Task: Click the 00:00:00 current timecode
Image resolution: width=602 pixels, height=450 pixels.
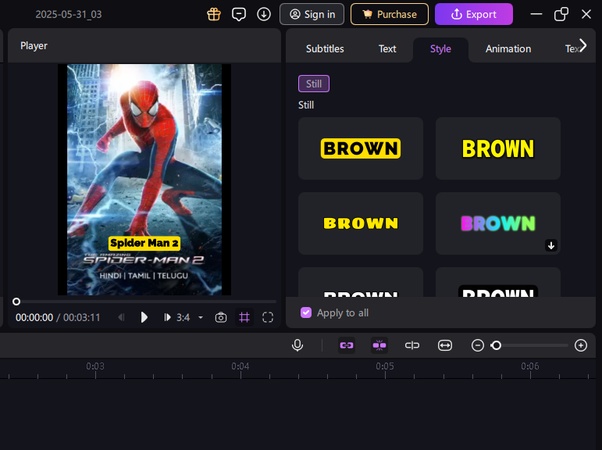Action: (34, 318)
